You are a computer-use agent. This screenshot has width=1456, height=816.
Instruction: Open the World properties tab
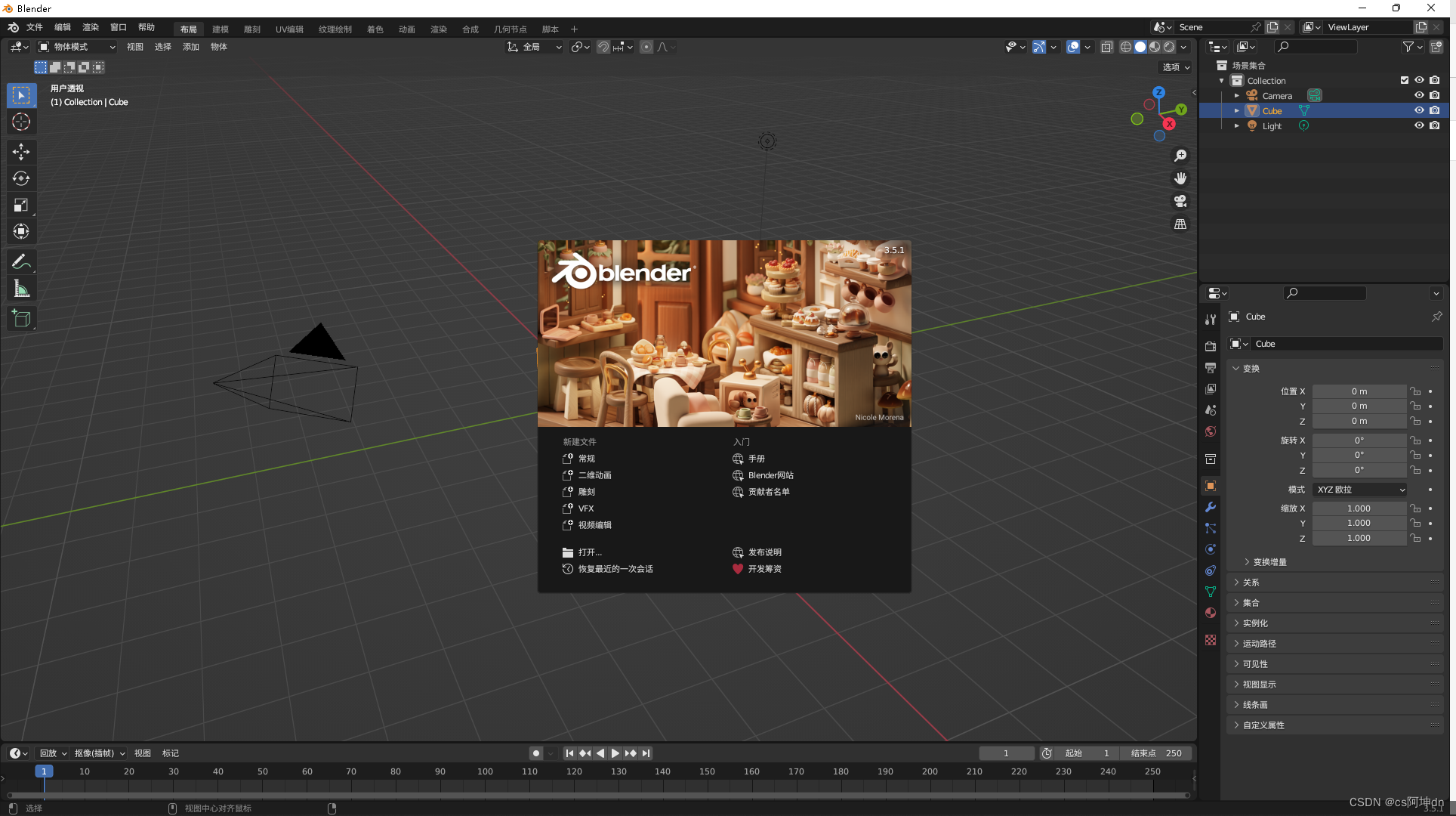coord(1211,431)
